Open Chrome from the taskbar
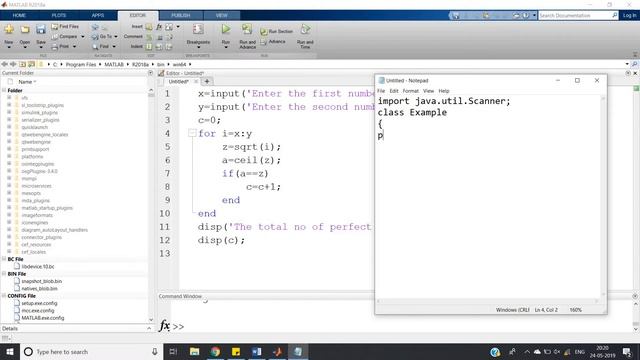Screen dimensions: 640x360 point(215,352)
